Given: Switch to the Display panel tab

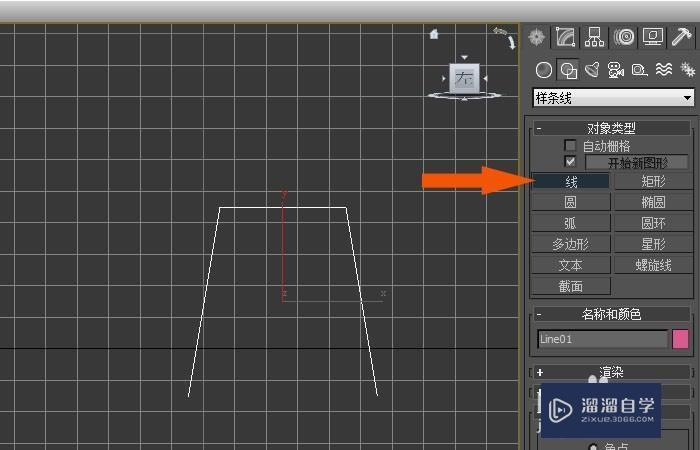Looking at the screenshot, I should 653,37.
